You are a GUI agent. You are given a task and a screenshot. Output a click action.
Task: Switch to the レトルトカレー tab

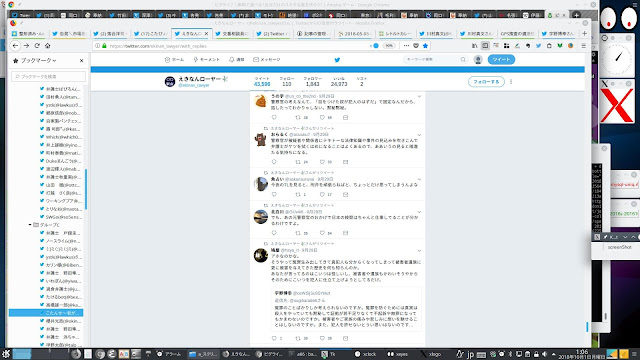click(x=395, y=33)
